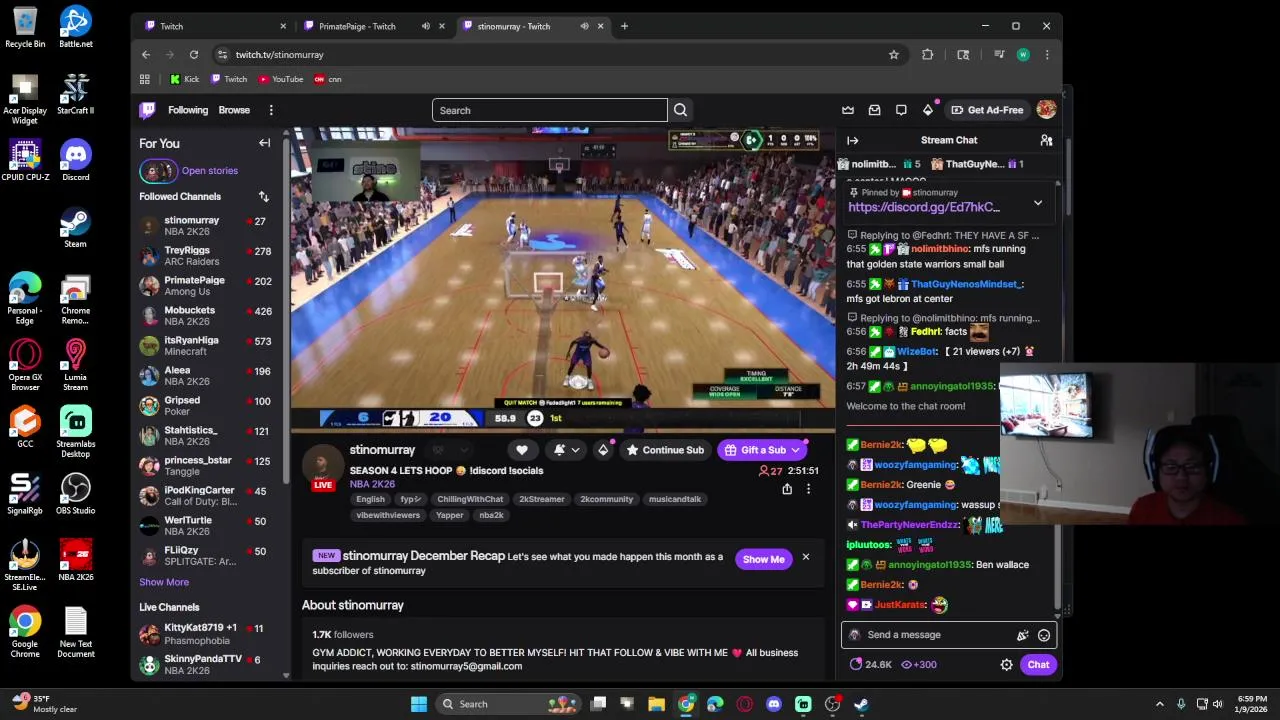The width and height of the screenshot is (1280, 720).
Task: Reload the page in Chrome
Action: click(194, 55)
